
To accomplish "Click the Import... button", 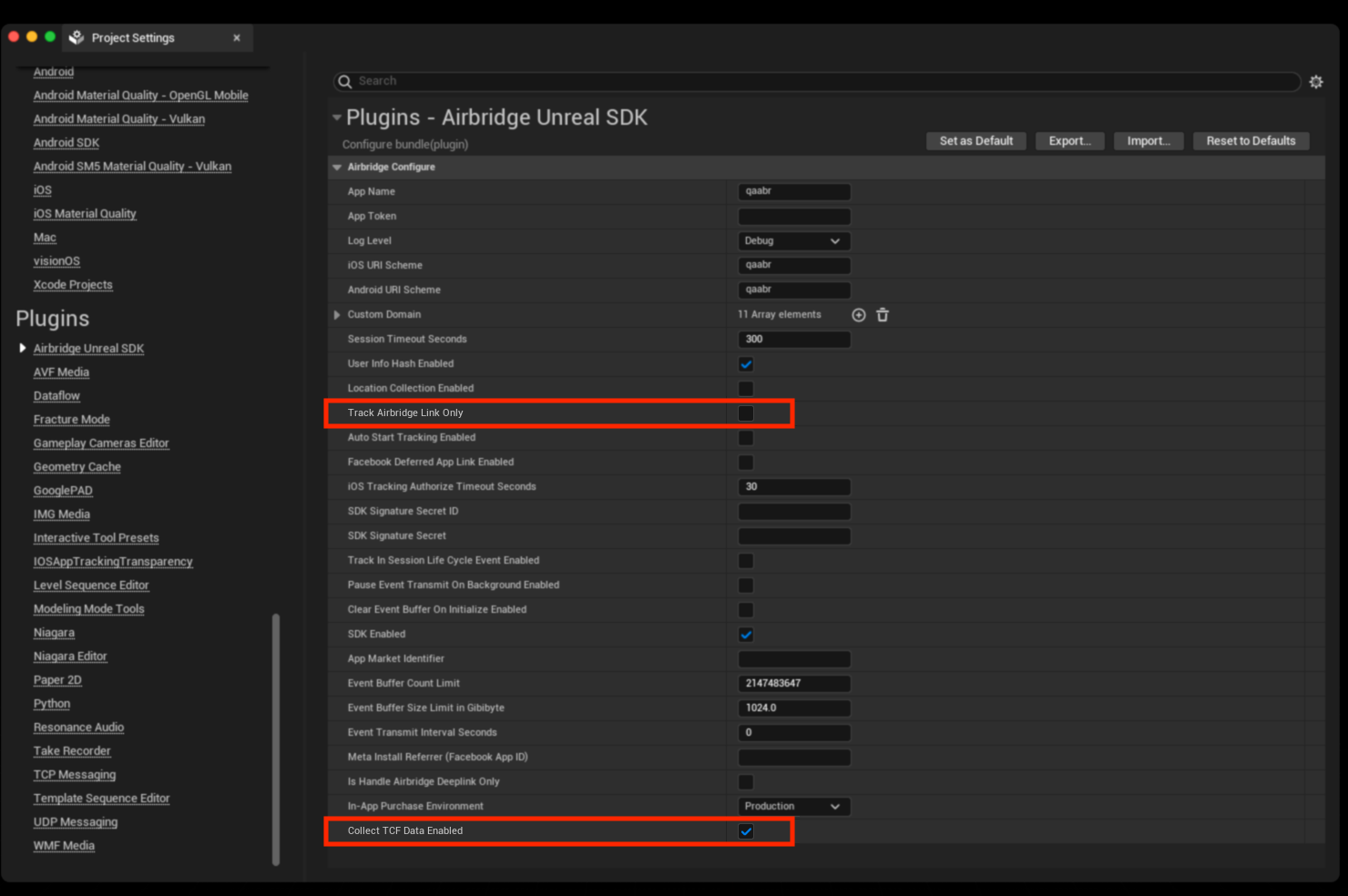I will [x=1149, y=141].
